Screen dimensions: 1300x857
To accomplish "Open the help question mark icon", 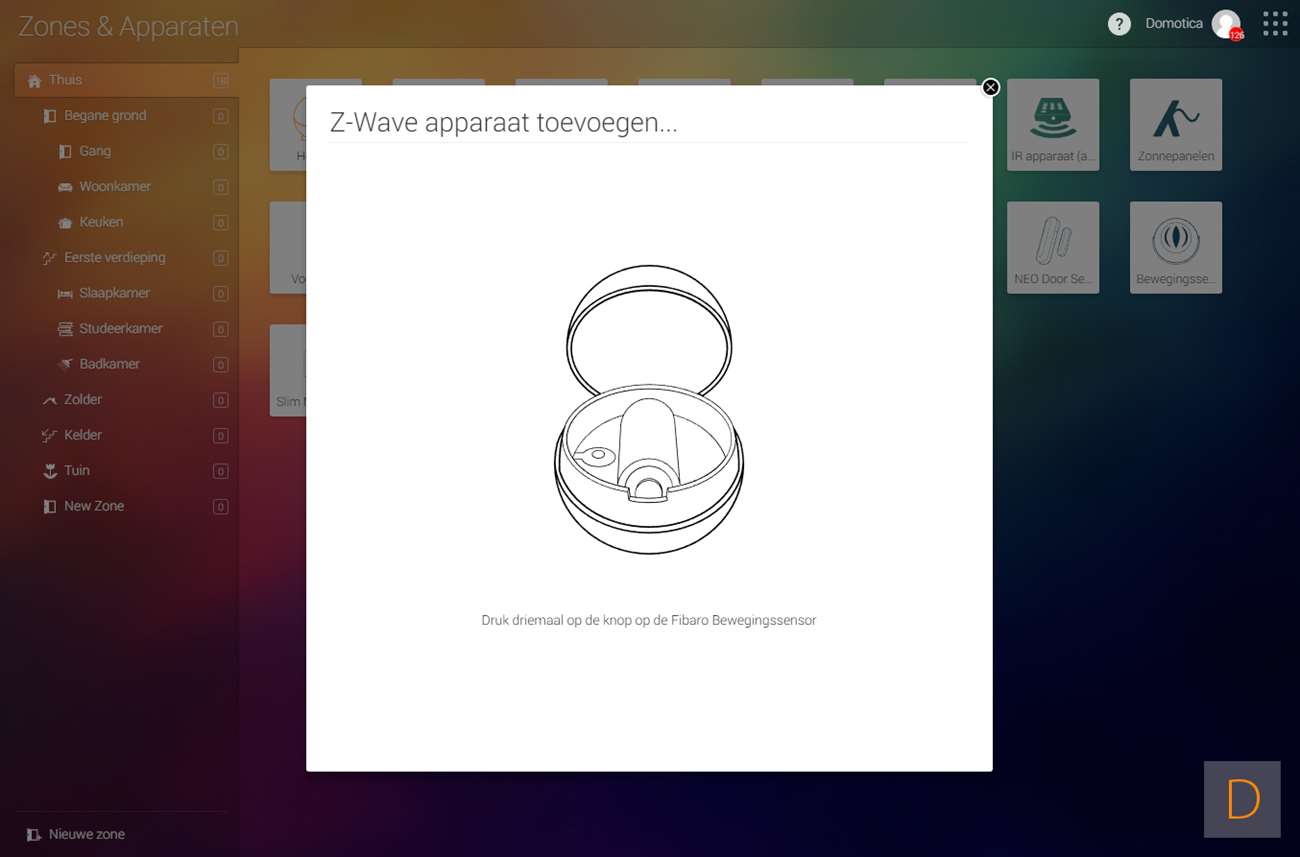I will [1119, 24].
